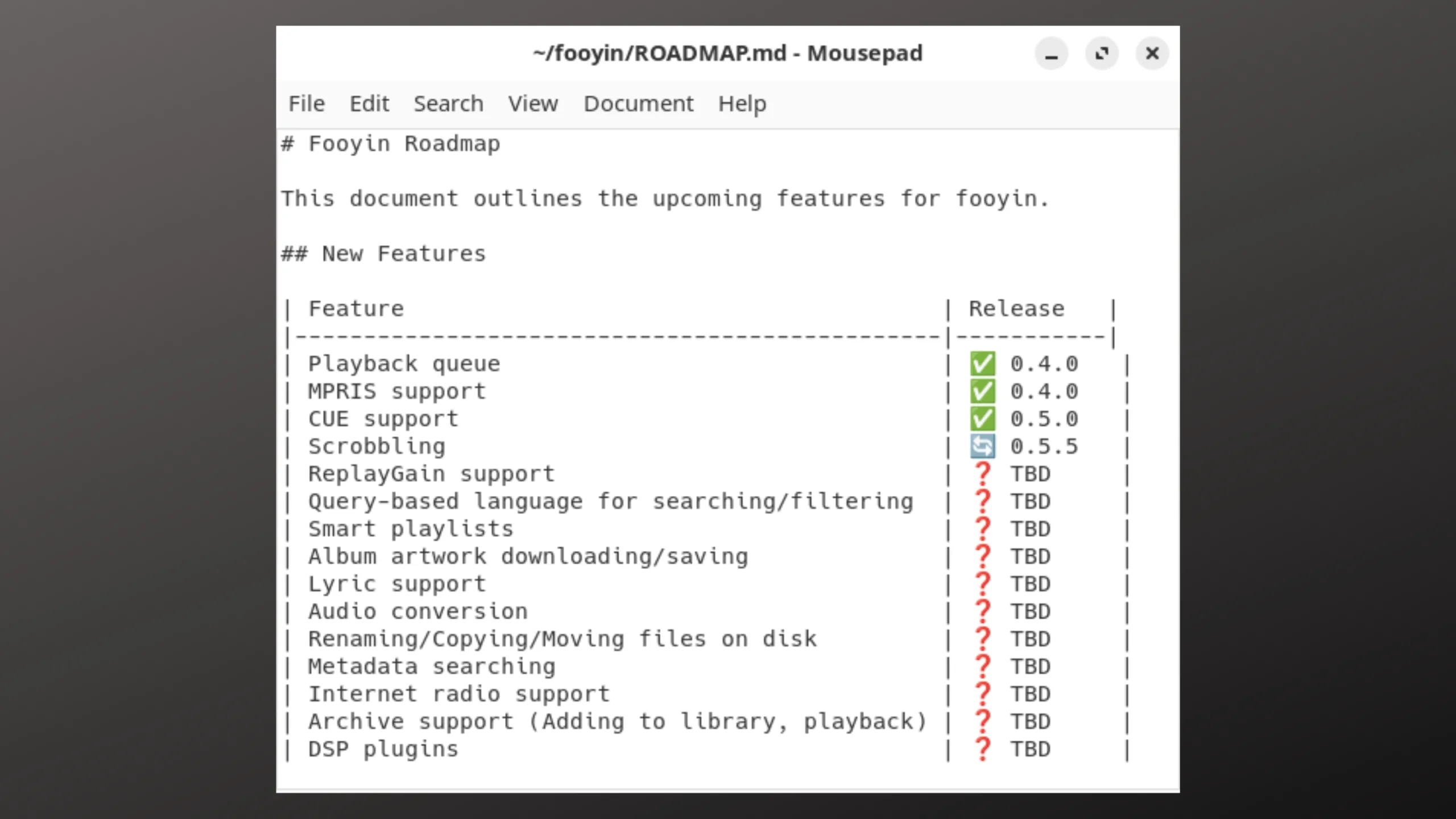Click version 0.4.0 in Playback queue row

(x=1044, y=364)
